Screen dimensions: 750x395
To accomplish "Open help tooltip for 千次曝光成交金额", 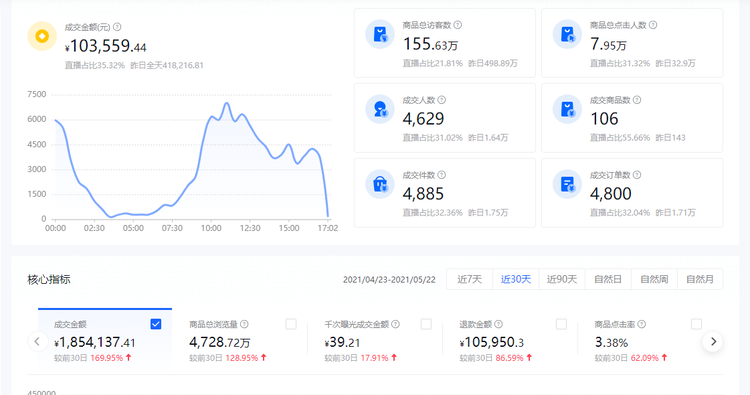I will pyautogui.click(x=396, y=324).
